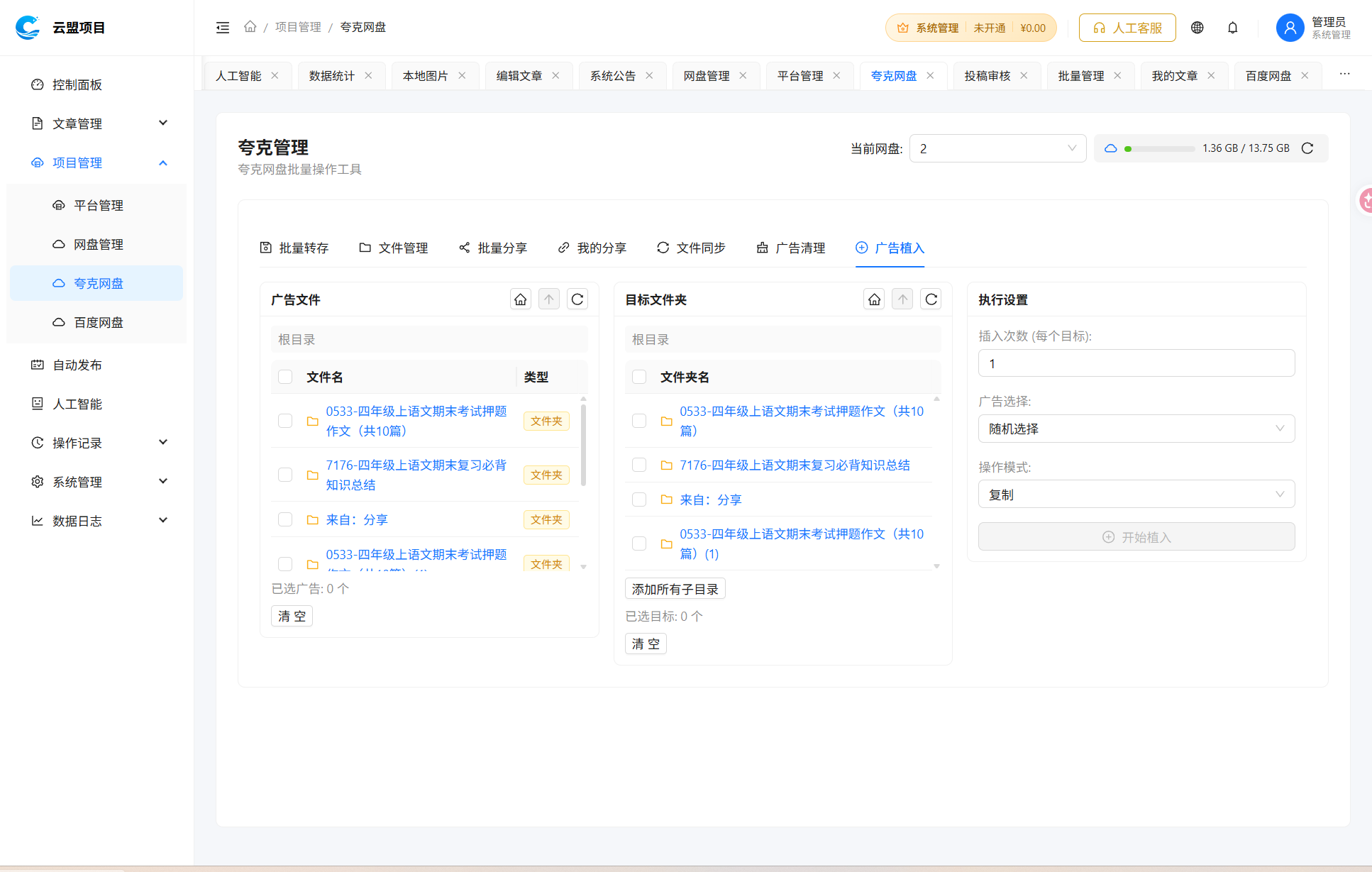Open the 当前网盘 dropdown
This screenshot has width=1372, height=872.
click(x=997, y=148)
